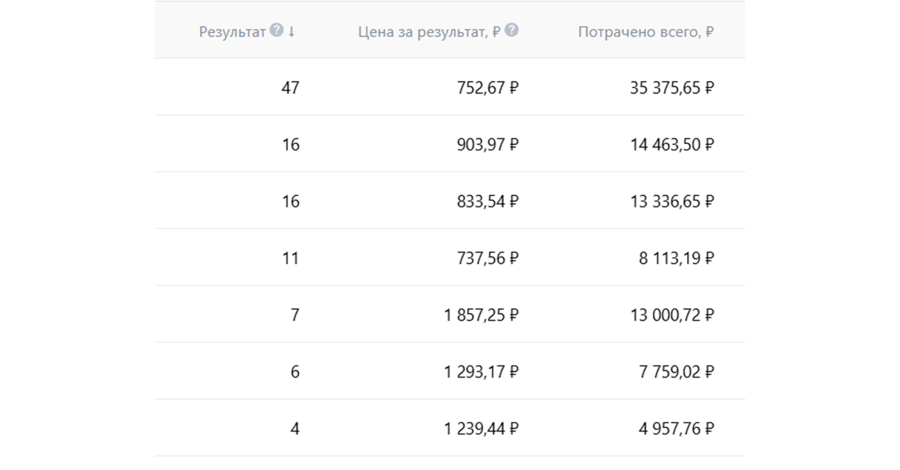Select result value 7
This screenshot has height=470, width=900.
295,315
